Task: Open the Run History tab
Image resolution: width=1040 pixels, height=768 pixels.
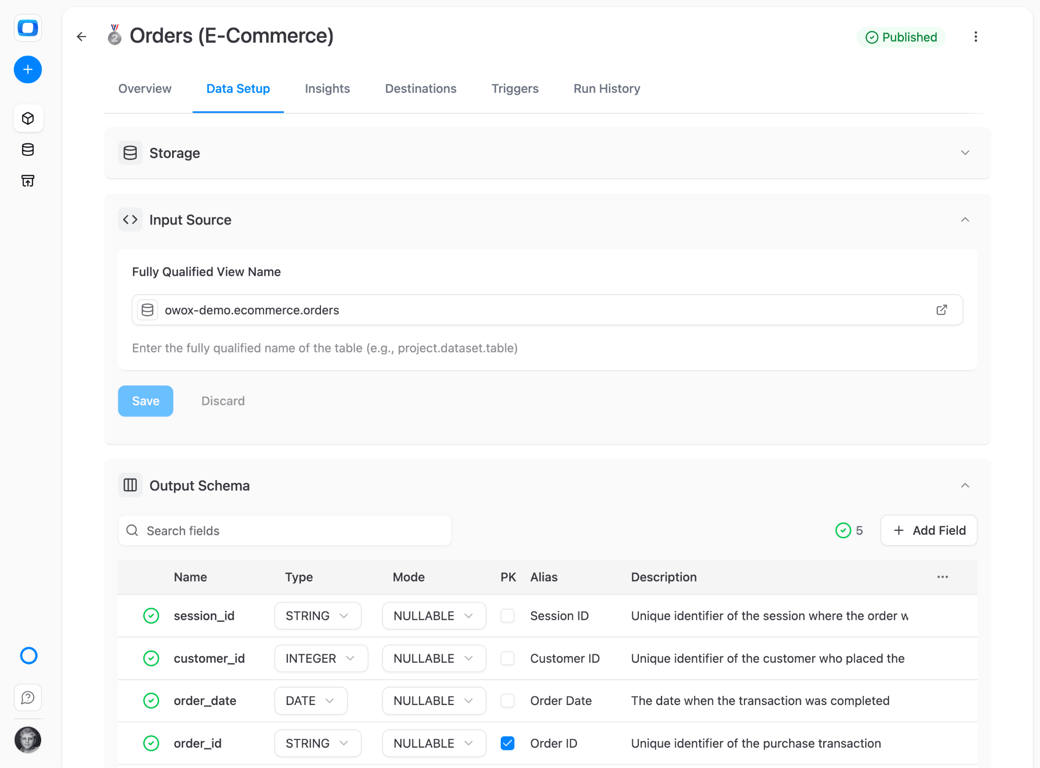Action: pyautogui.click(x=607, y=89)
